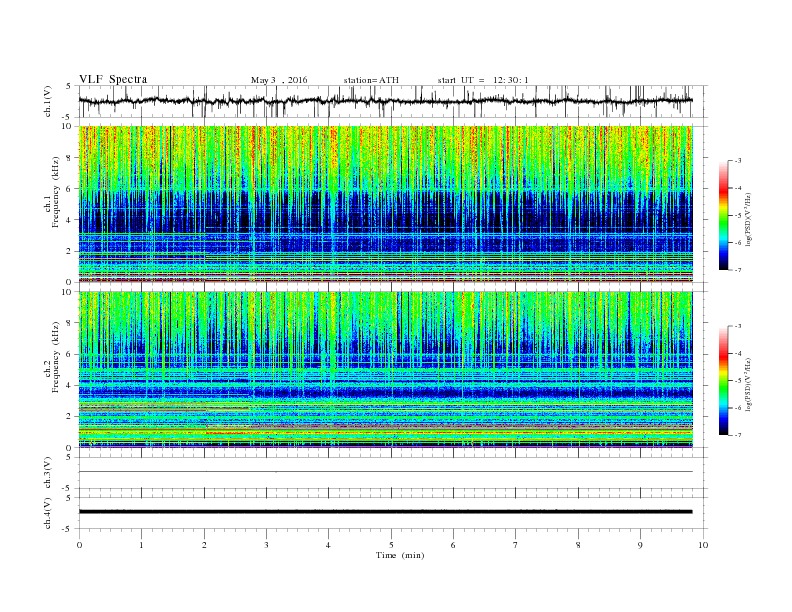This screenshot has height=612, width=792.
Task: Click the "-3" tick on ch.1 color bar
Action: 737,161
